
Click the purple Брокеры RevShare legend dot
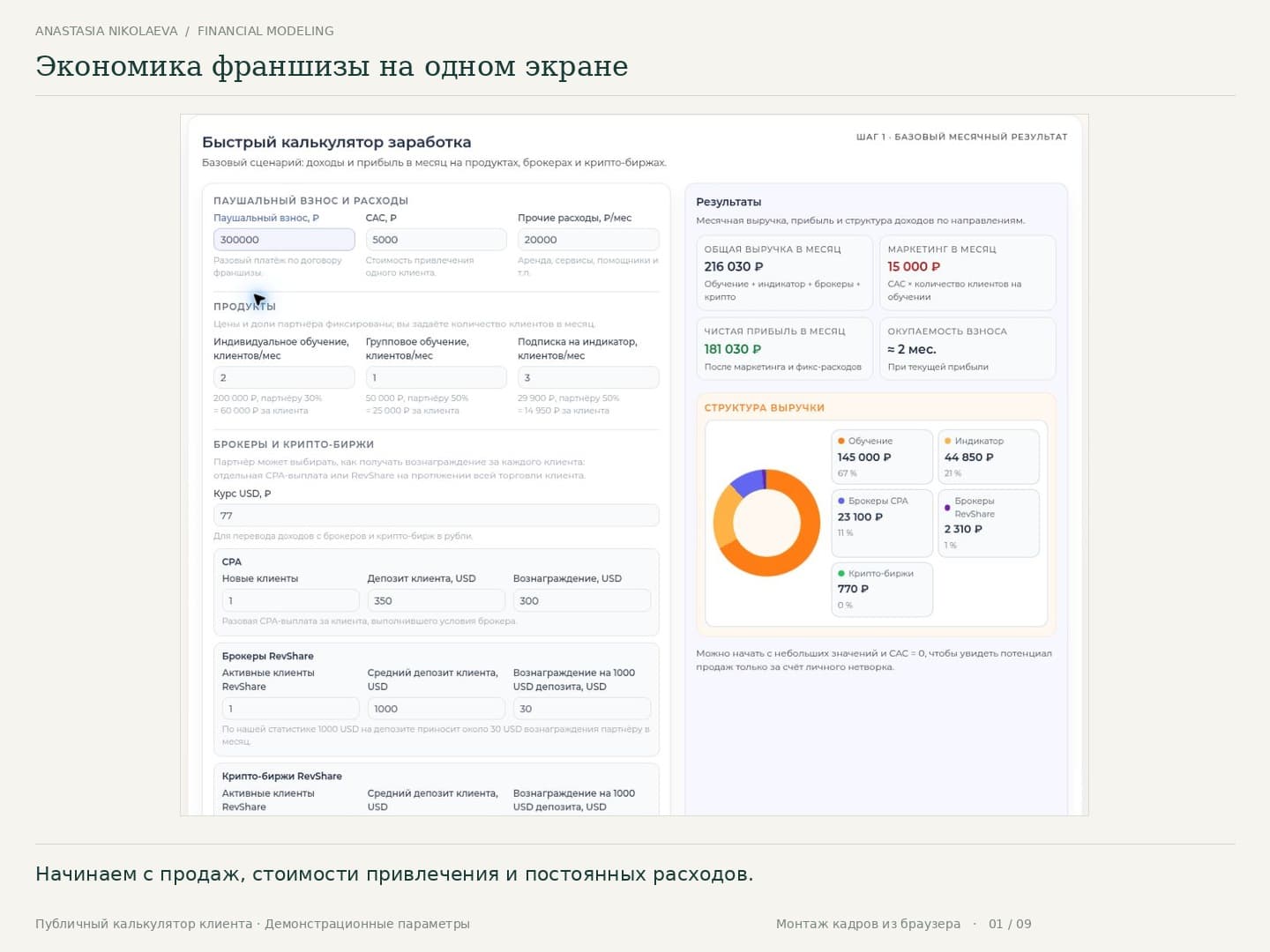947,508
